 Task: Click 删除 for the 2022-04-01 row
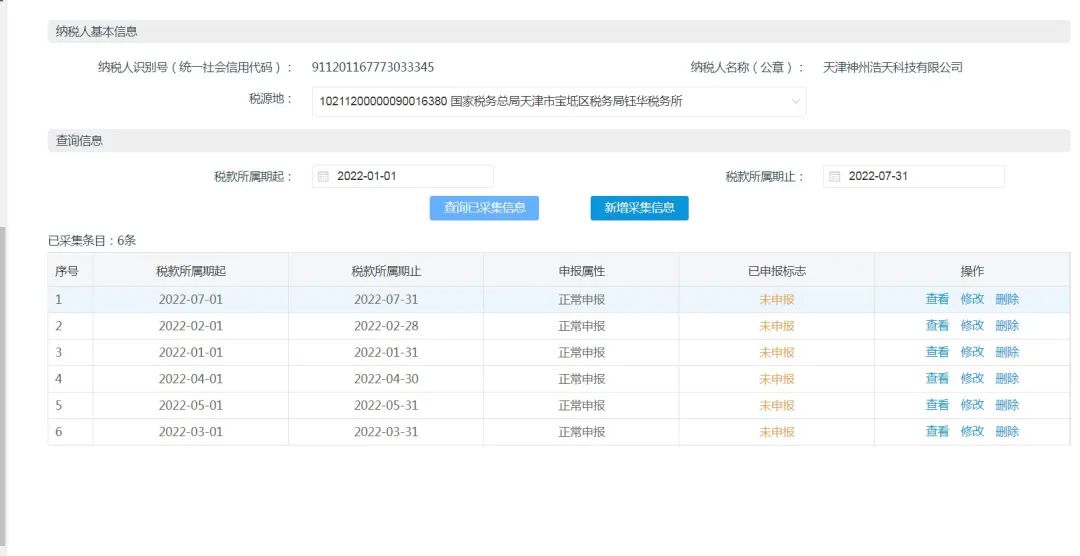click(1007, 378)
